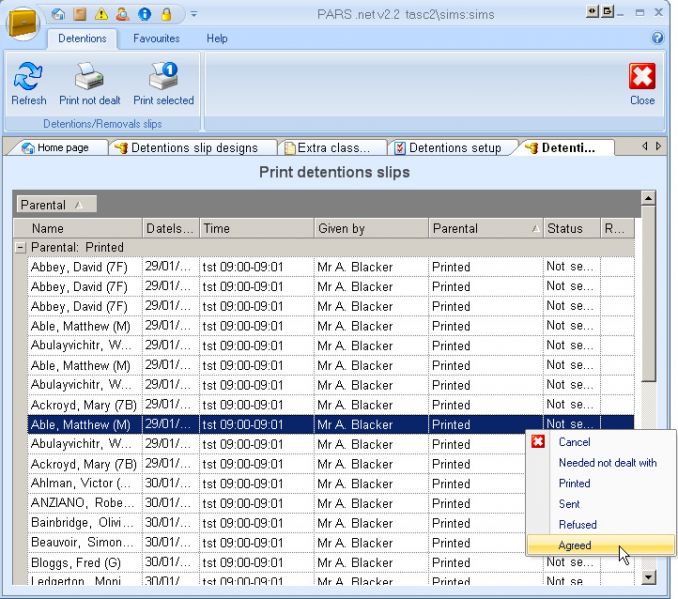
Task: Open the quick access toolbar customize dropdown
Action: coord(194,14)
